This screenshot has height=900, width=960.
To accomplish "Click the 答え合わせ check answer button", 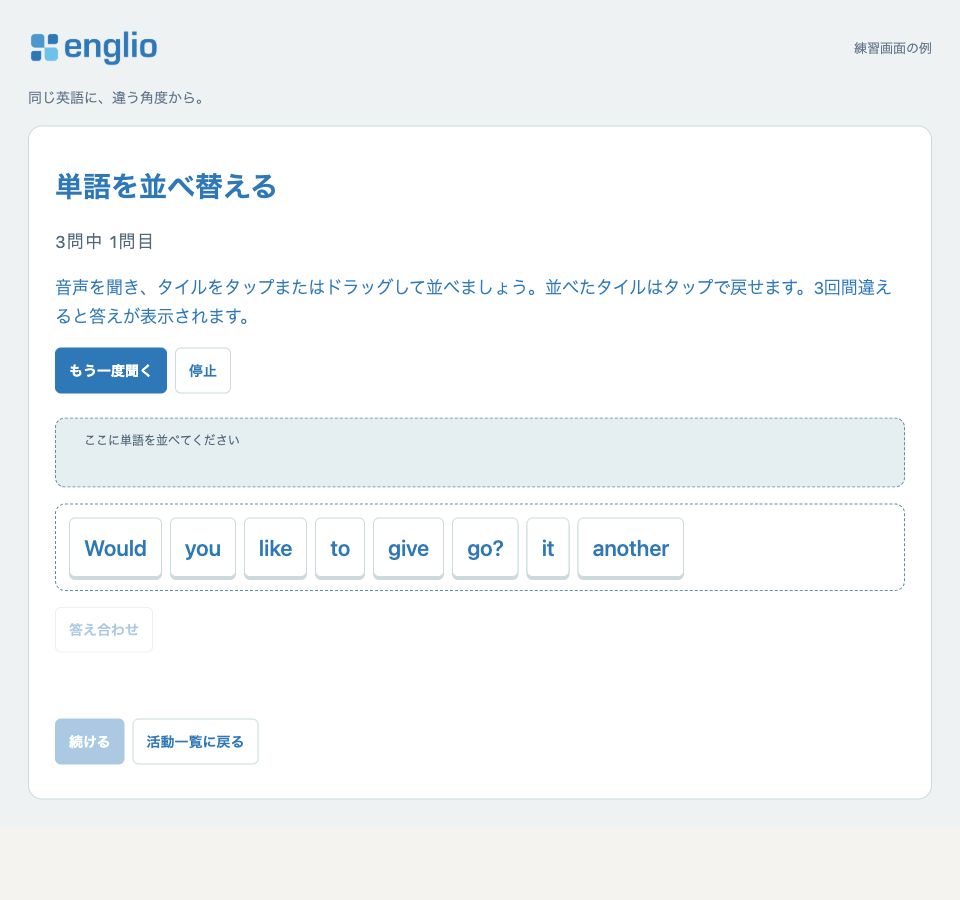I will [104, 629].
